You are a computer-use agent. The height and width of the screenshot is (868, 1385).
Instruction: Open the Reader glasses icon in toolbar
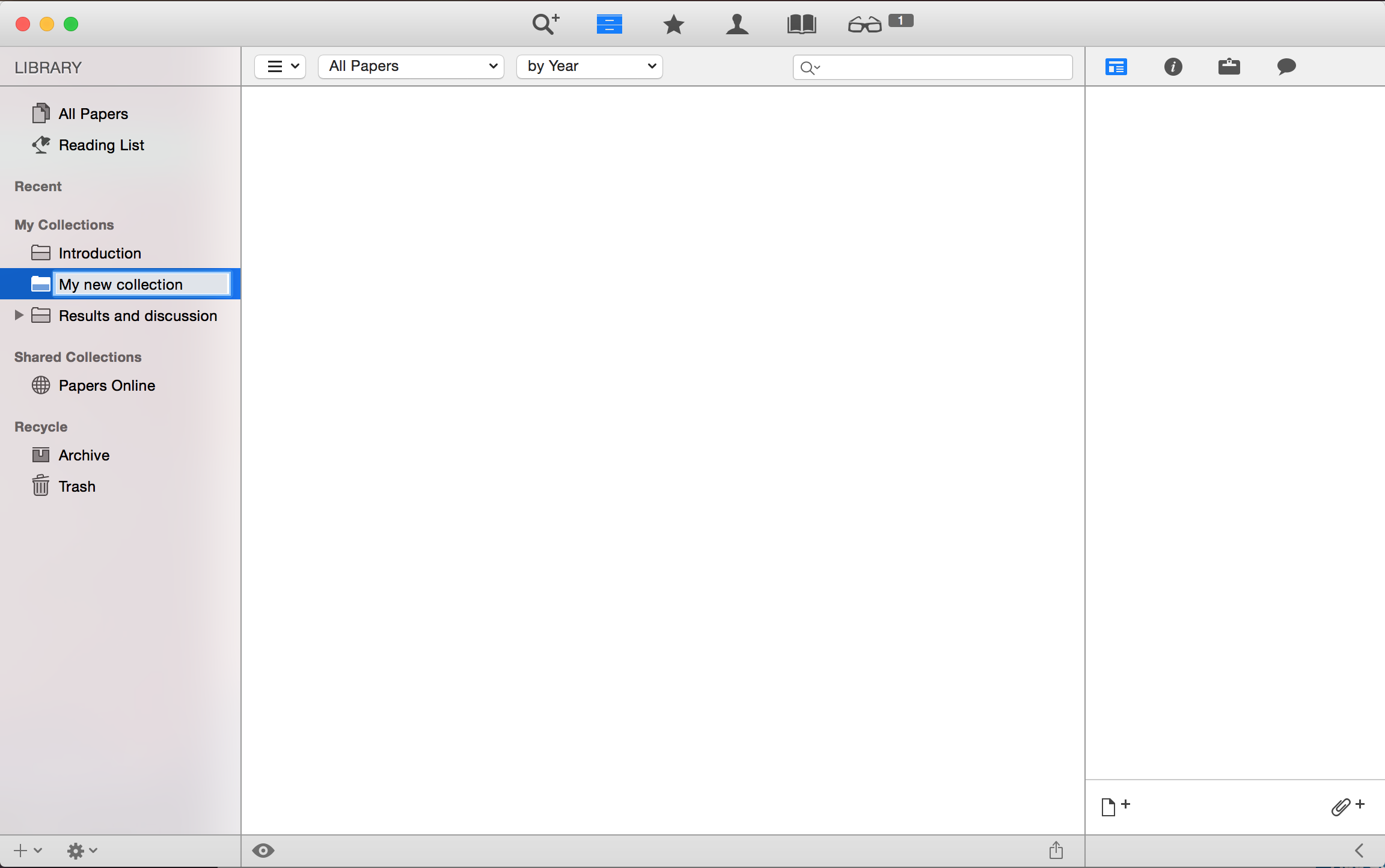tap(864, 25)
